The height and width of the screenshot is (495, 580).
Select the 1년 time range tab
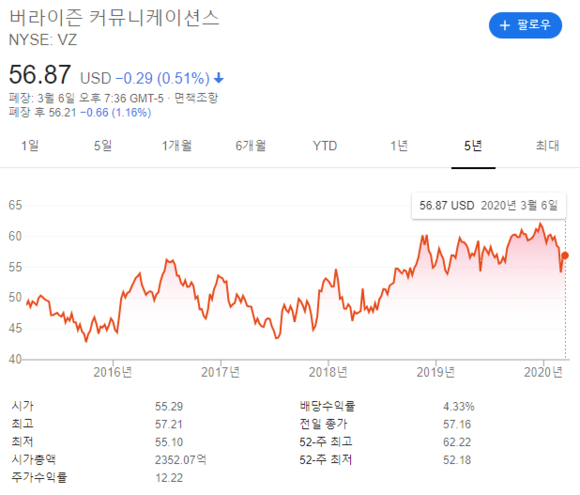point(399,145)
